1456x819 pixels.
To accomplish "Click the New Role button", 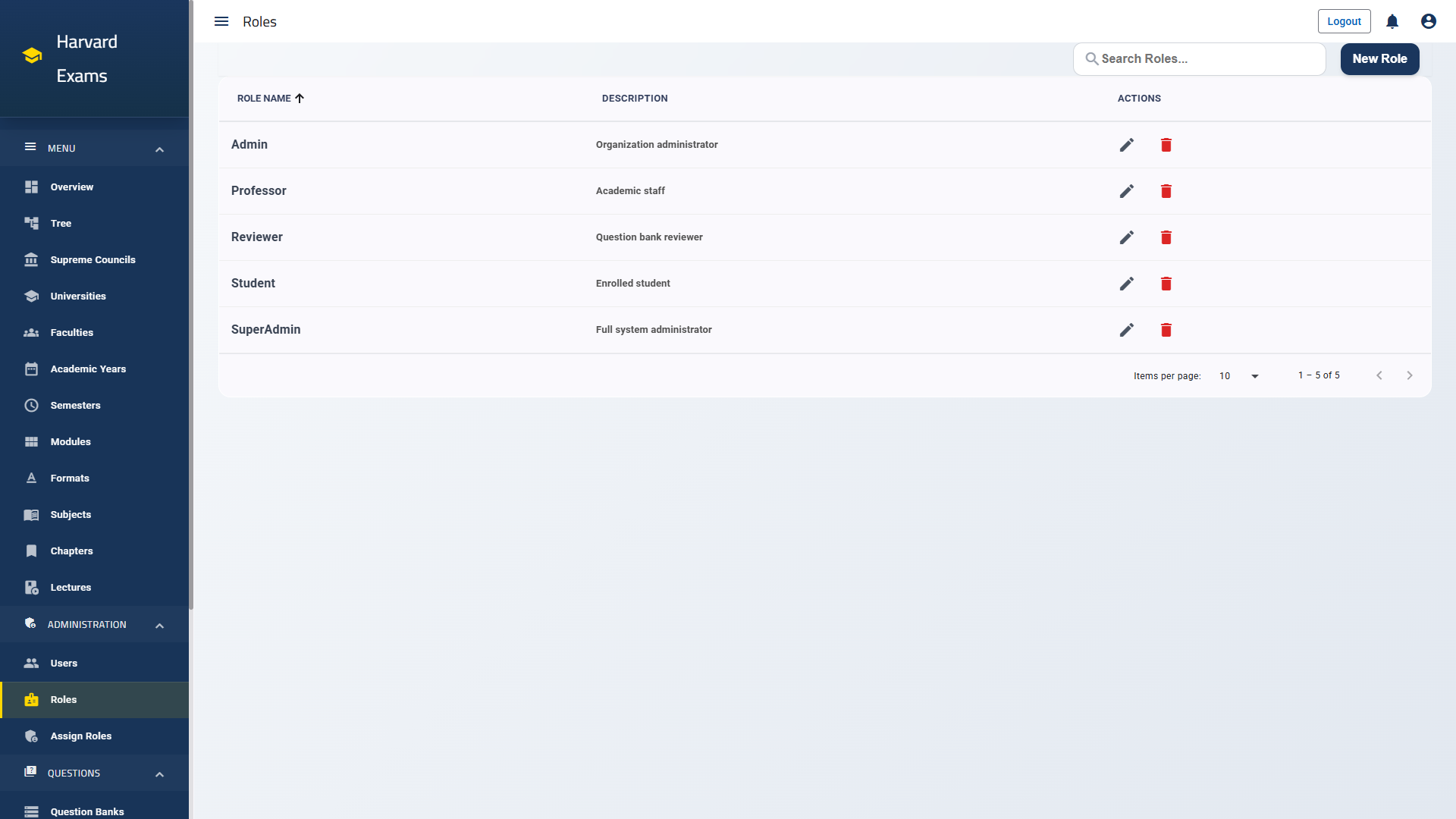I will click(1379, 58).
